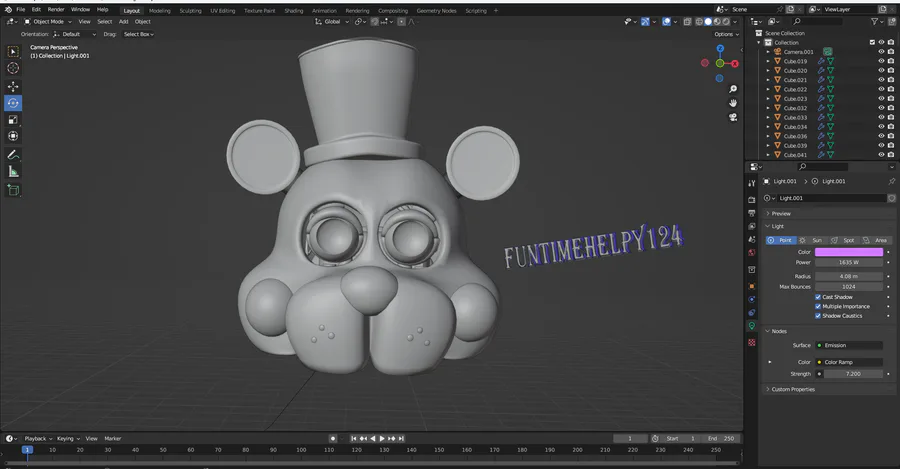Toggle Cast Shadow checkbox
This screenshot has width=900, height=469.
[818, 297]
